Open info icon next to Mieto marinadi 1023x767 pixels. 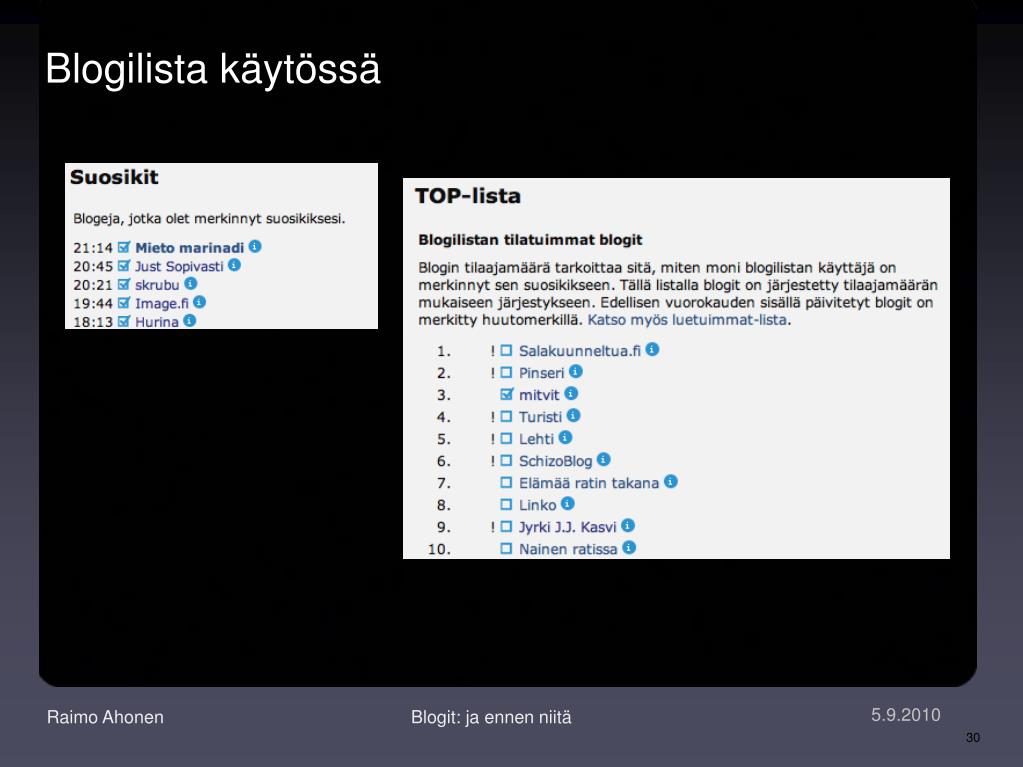click(255, 247)
